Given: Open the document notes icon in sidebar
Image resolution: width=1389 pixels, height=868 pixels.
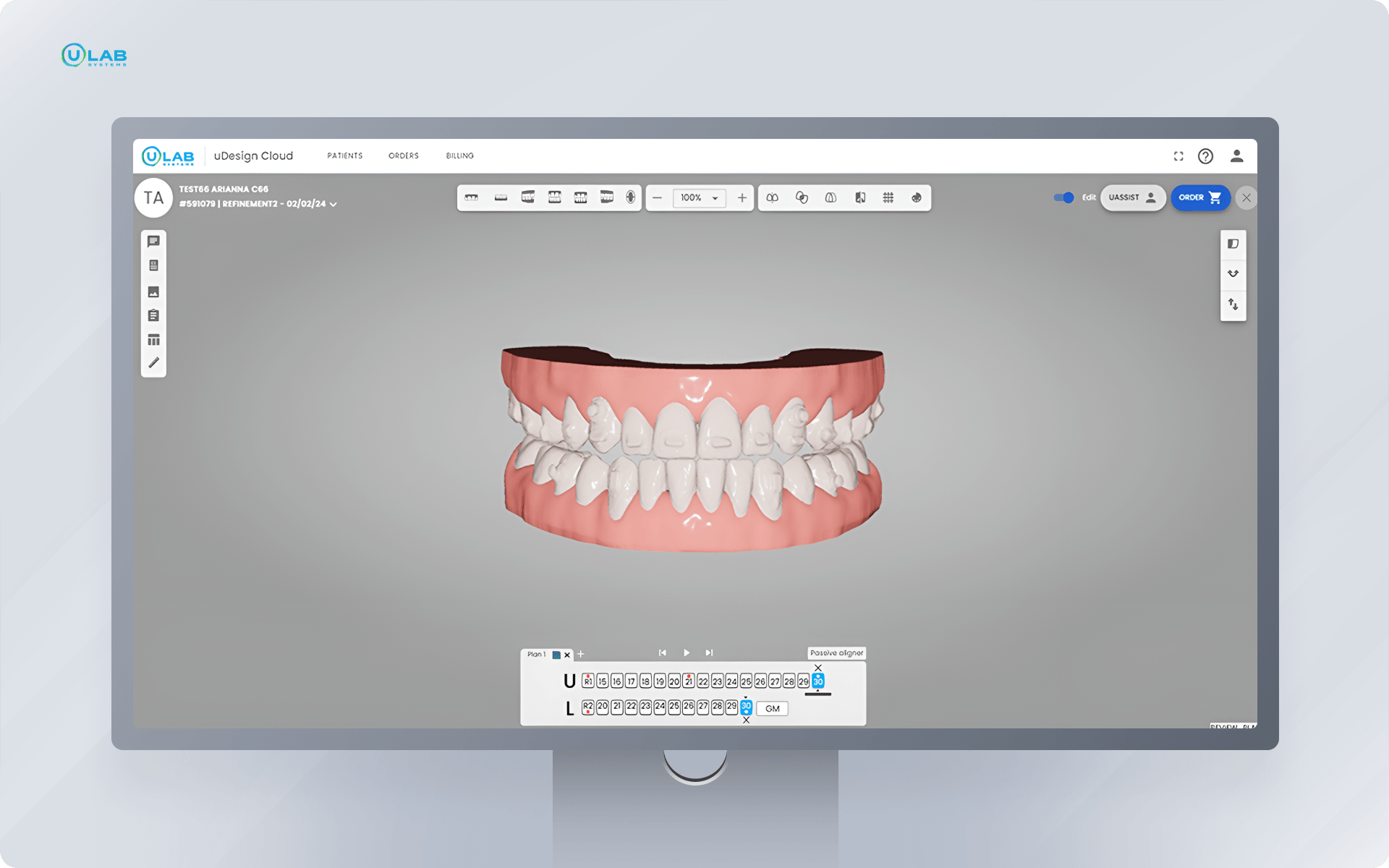Looking at the screenshot, I should [153, 266].
